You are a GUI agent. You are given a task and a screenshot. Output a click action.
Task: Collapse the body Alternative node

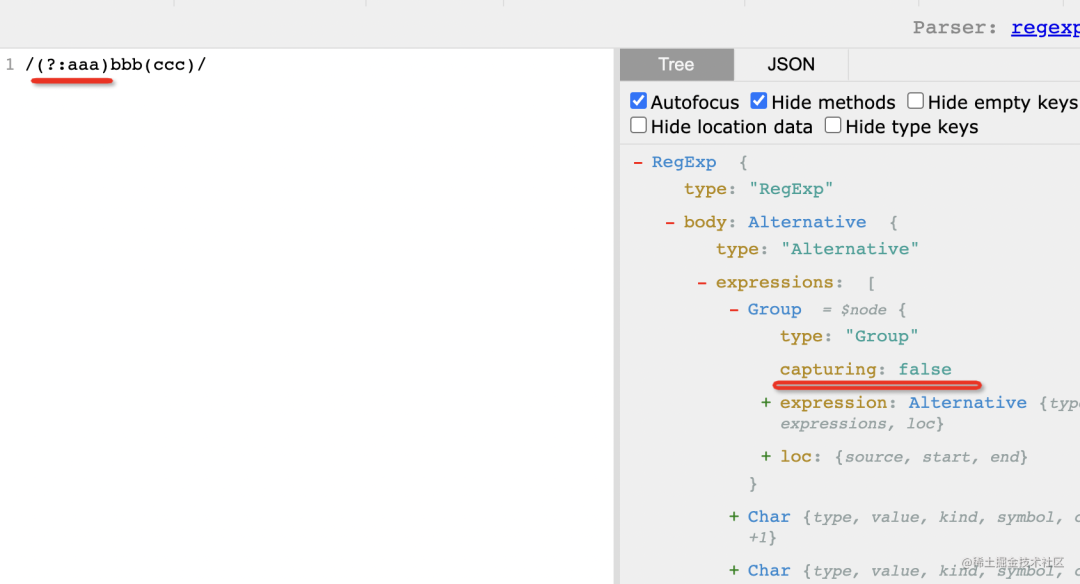point(669,222)
